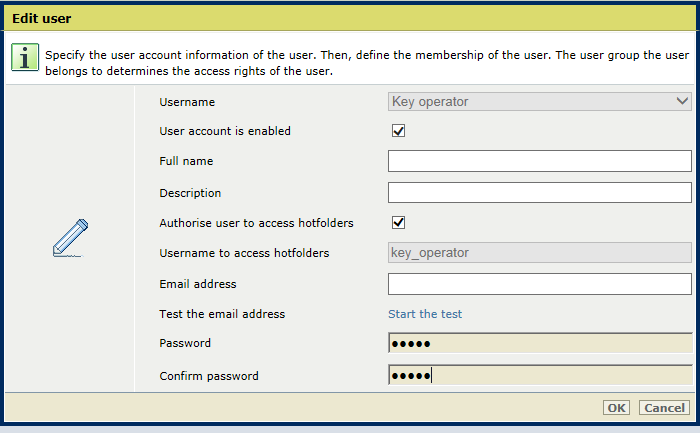Click the Start the test link
The height and width of the screenshot is (433, 700).
point(425,314)
